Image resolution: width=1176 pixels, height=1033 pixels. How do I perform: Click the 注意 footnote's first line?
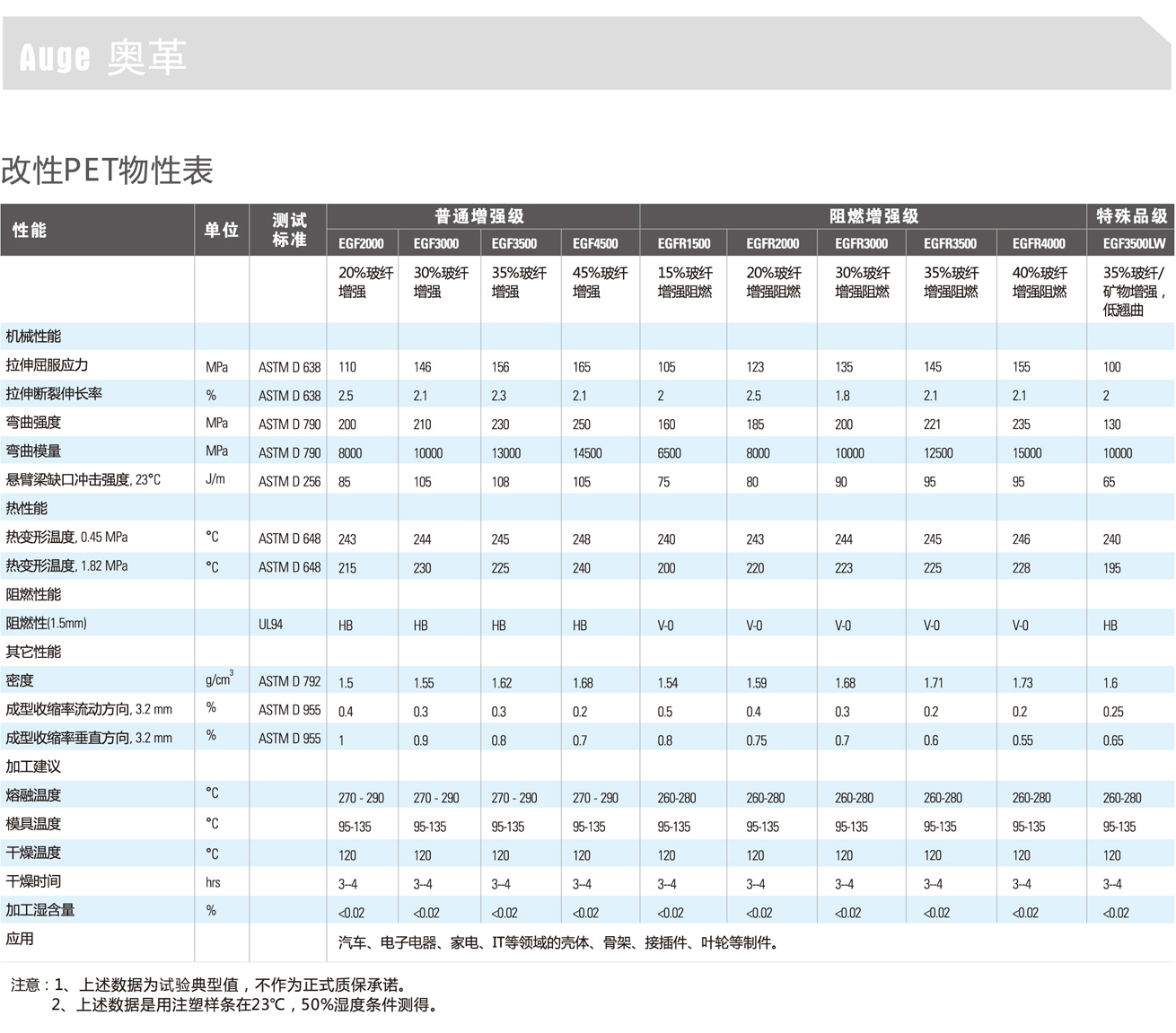click(208, 985)
